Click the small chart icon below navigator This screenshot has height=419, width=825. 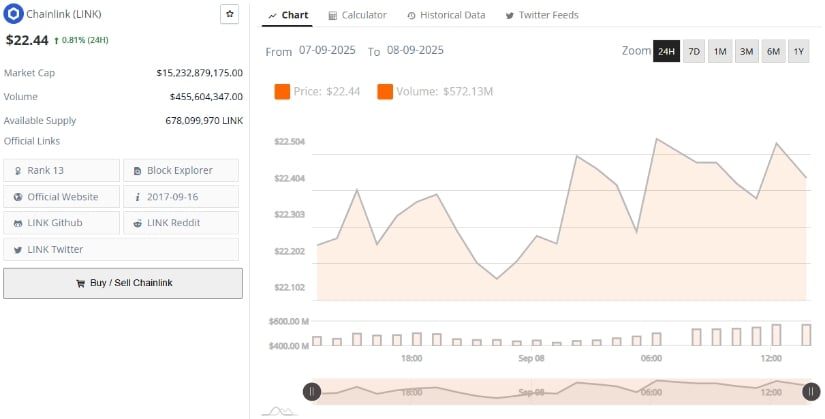[x=279, y=411]
